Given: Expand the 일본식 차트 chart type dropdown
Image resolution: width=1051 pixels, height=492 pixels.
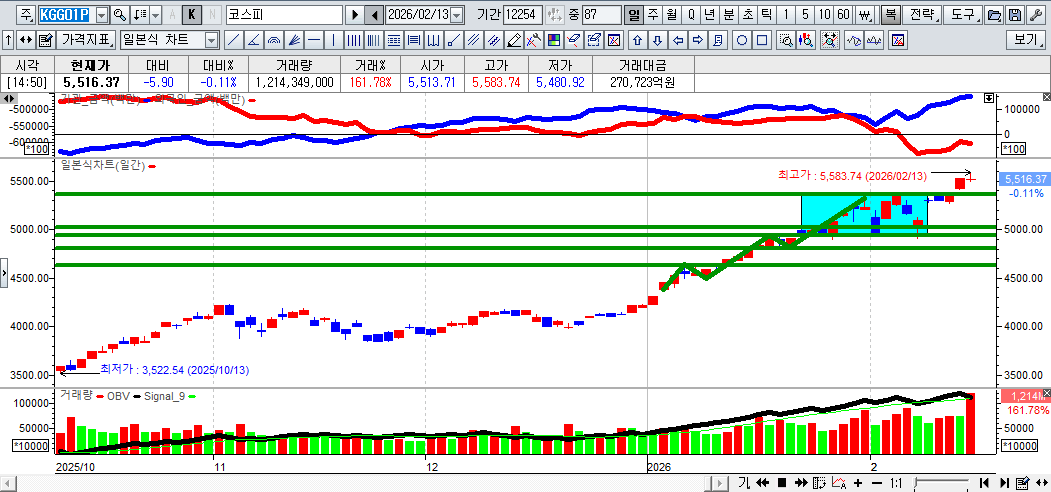Looking at the screenshot, I should coord(211,40).
